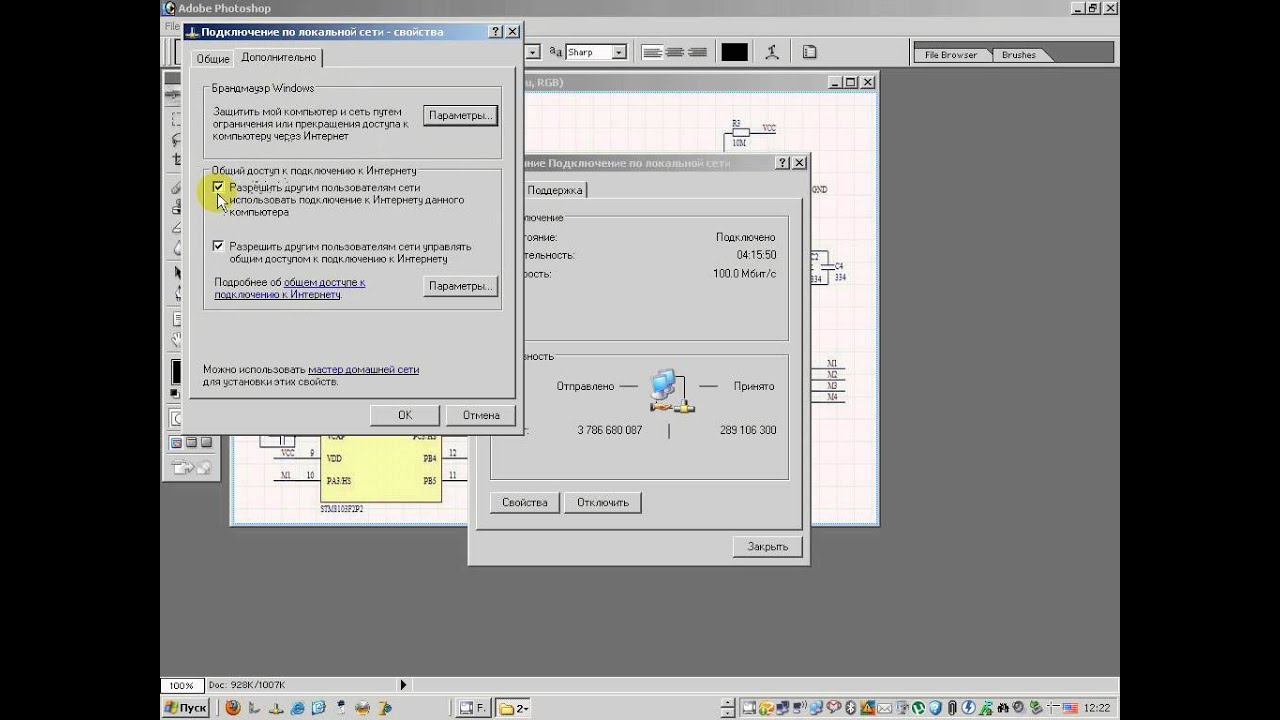Click the foreground color swatch in toolbox
Screen dimensions: 1280x720
click(x=176, y=370)
